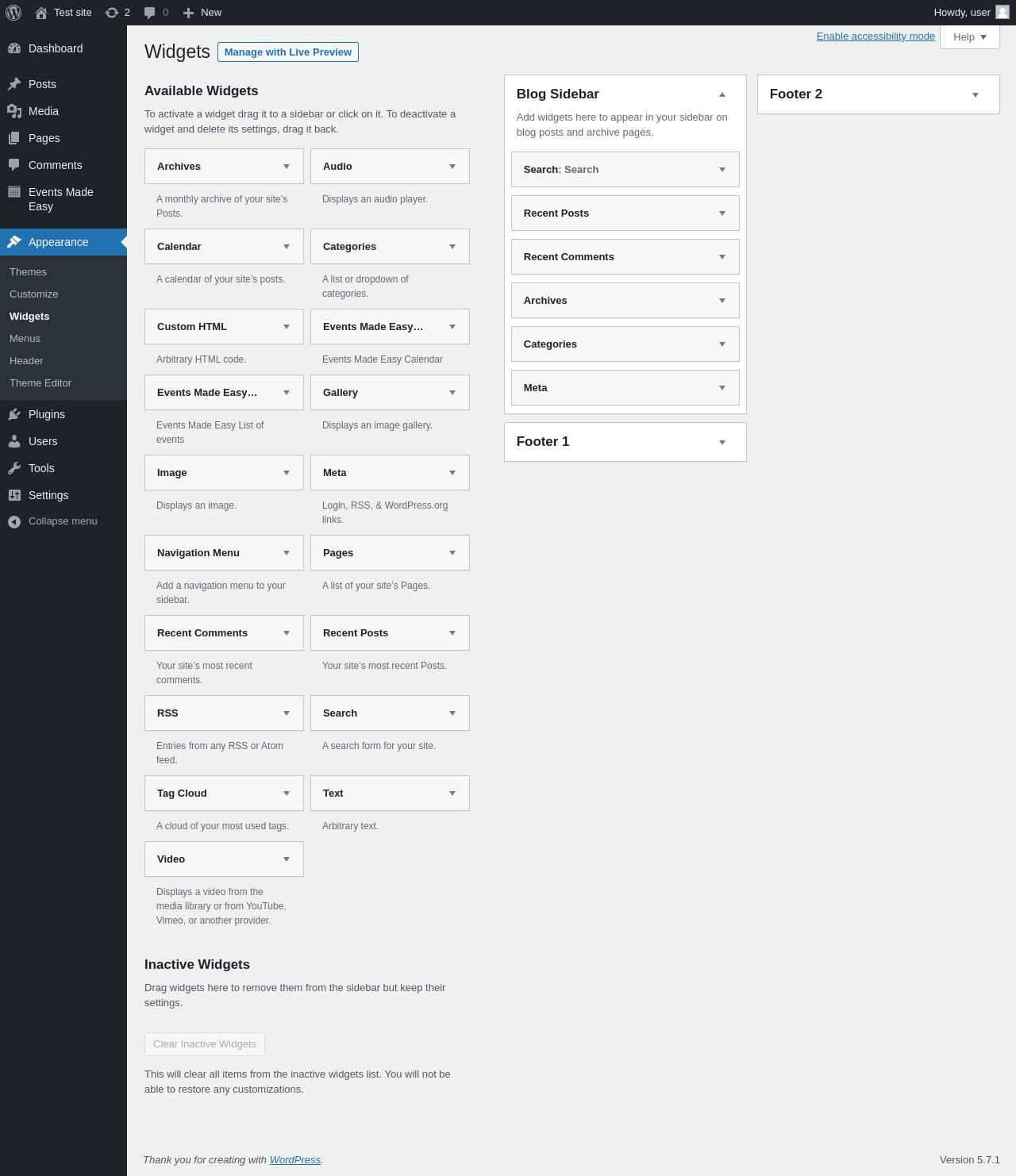Expand the available Calendar widget arrow
Screen dimensions: 1016x1176
tap(287, 247)
